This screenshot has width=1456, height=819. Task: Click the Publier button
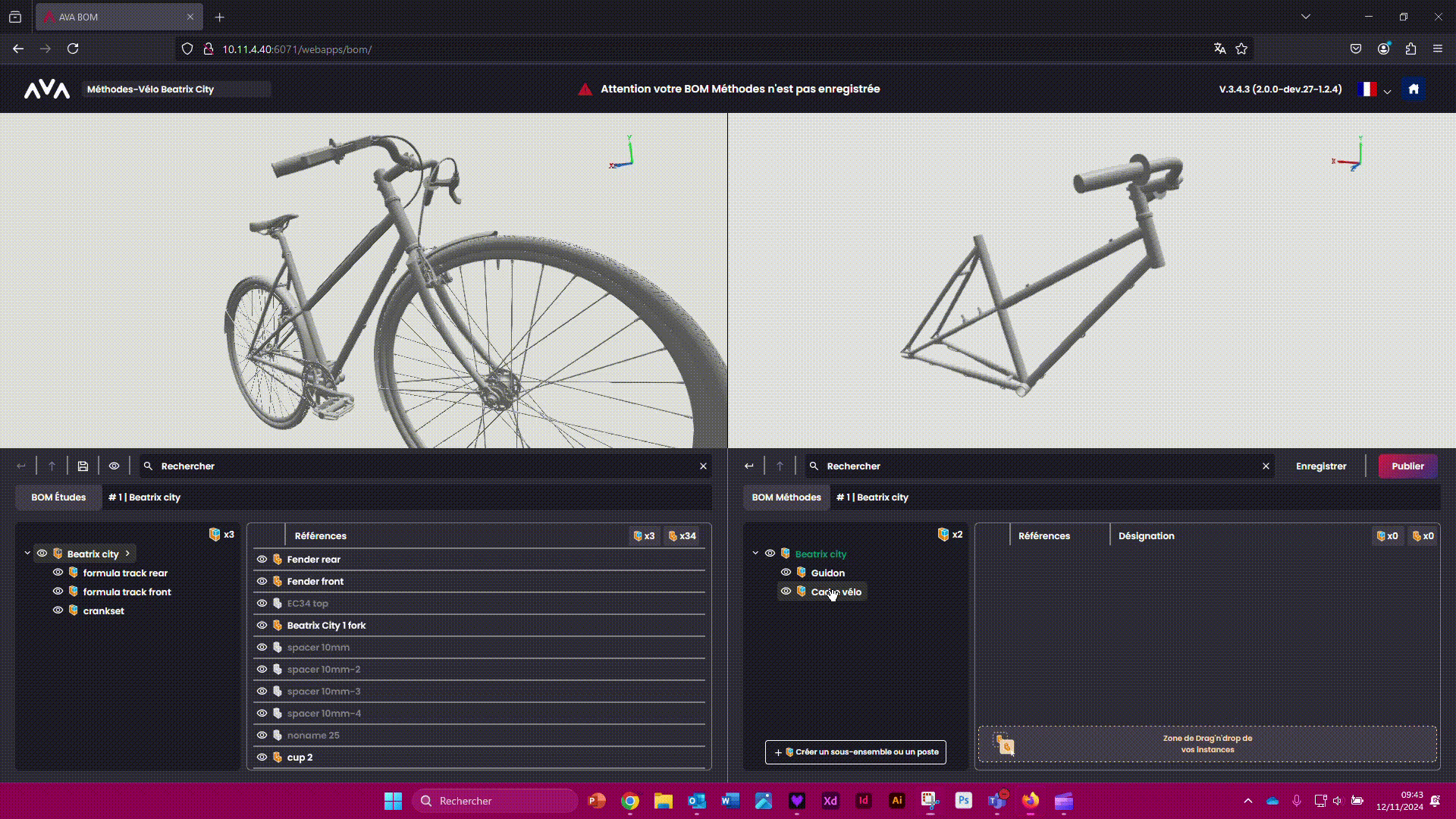tap(1407, 466)
